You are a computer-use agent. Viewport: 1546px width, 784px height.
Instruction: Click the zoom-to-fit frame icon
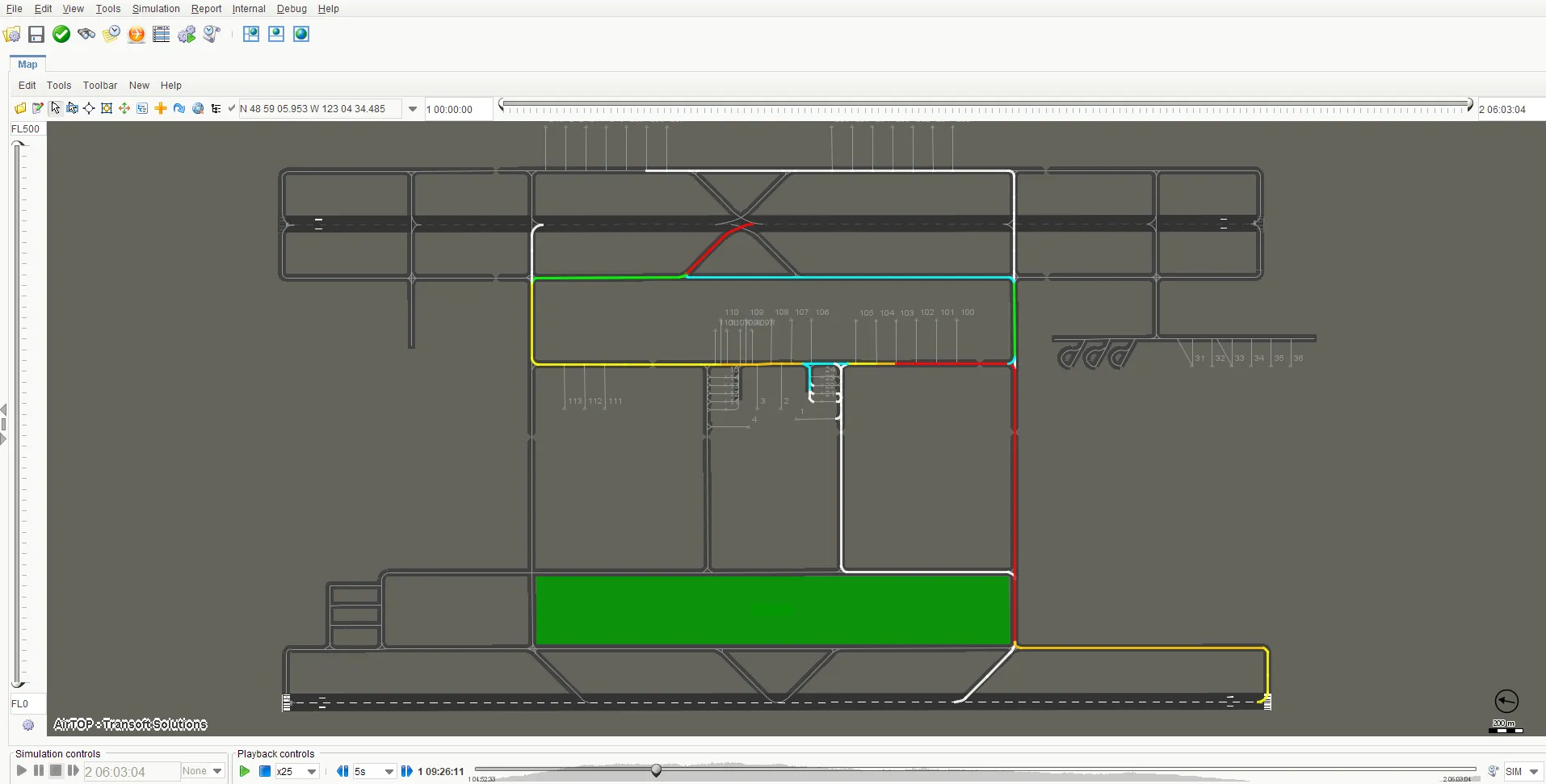click(107, 108)
